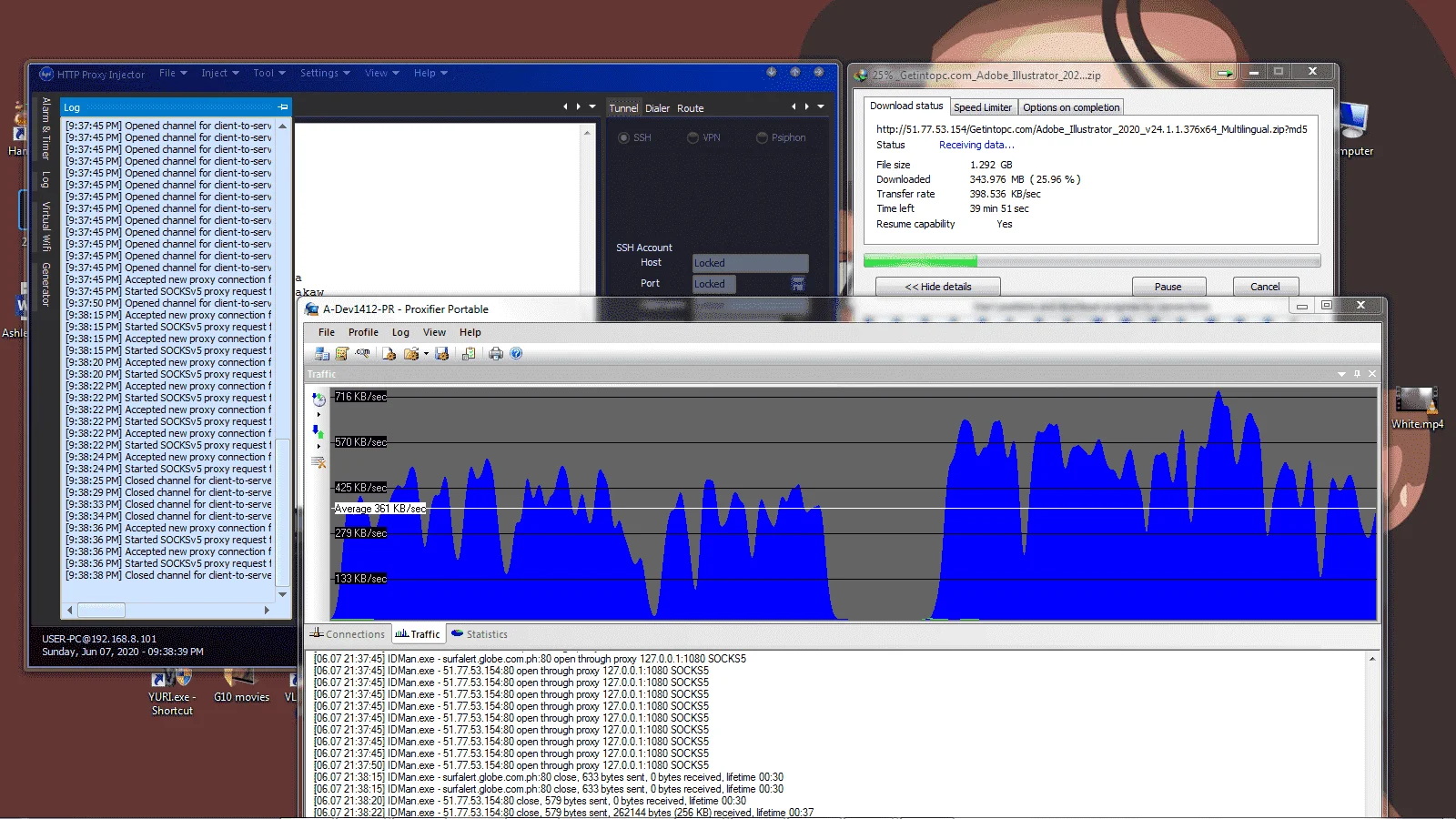Click New Profile icon in Proxifier toolbar
The image size is (1456, 819).
[x=389, y=353]
